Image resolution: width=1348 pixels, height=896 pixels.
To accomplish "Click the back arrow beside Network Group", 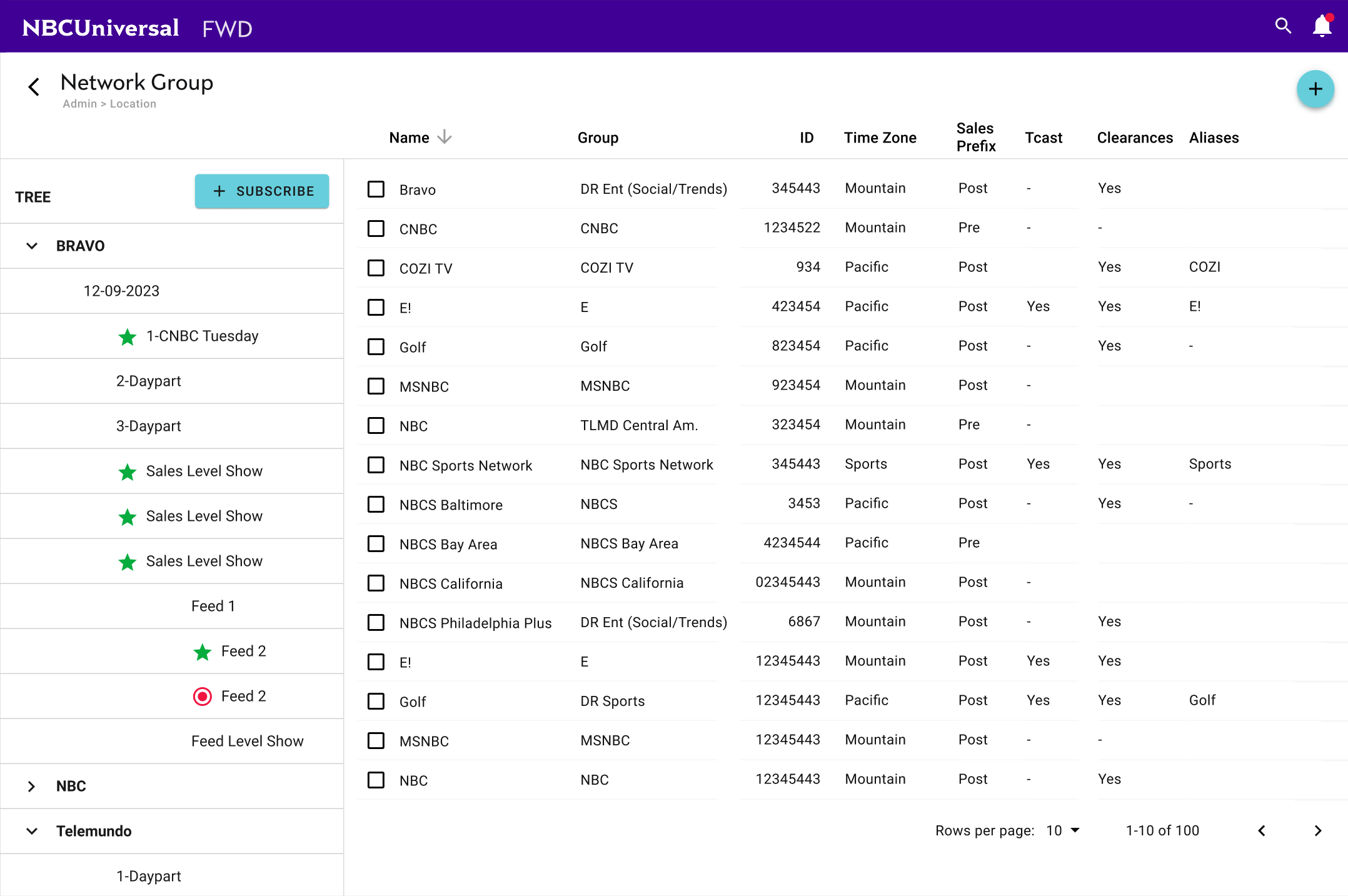I will (34, 87).
